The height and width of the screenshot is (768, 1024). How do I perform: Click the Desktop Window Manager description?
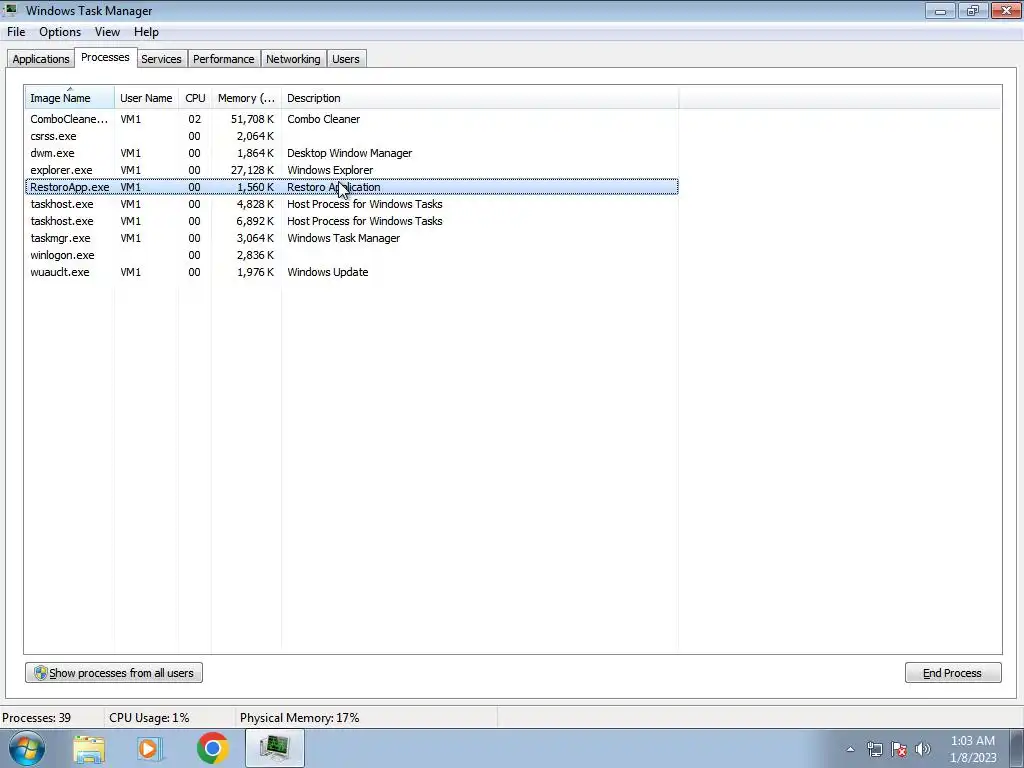pos(349,153)
